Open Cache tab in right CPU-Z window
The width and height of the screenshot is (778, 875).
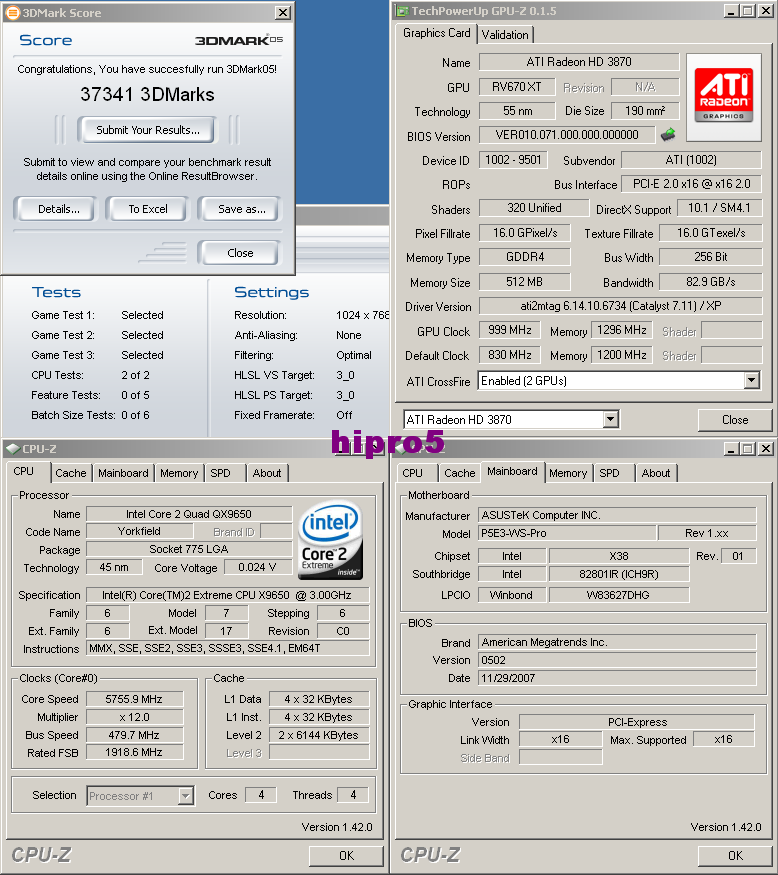(460, 473)
